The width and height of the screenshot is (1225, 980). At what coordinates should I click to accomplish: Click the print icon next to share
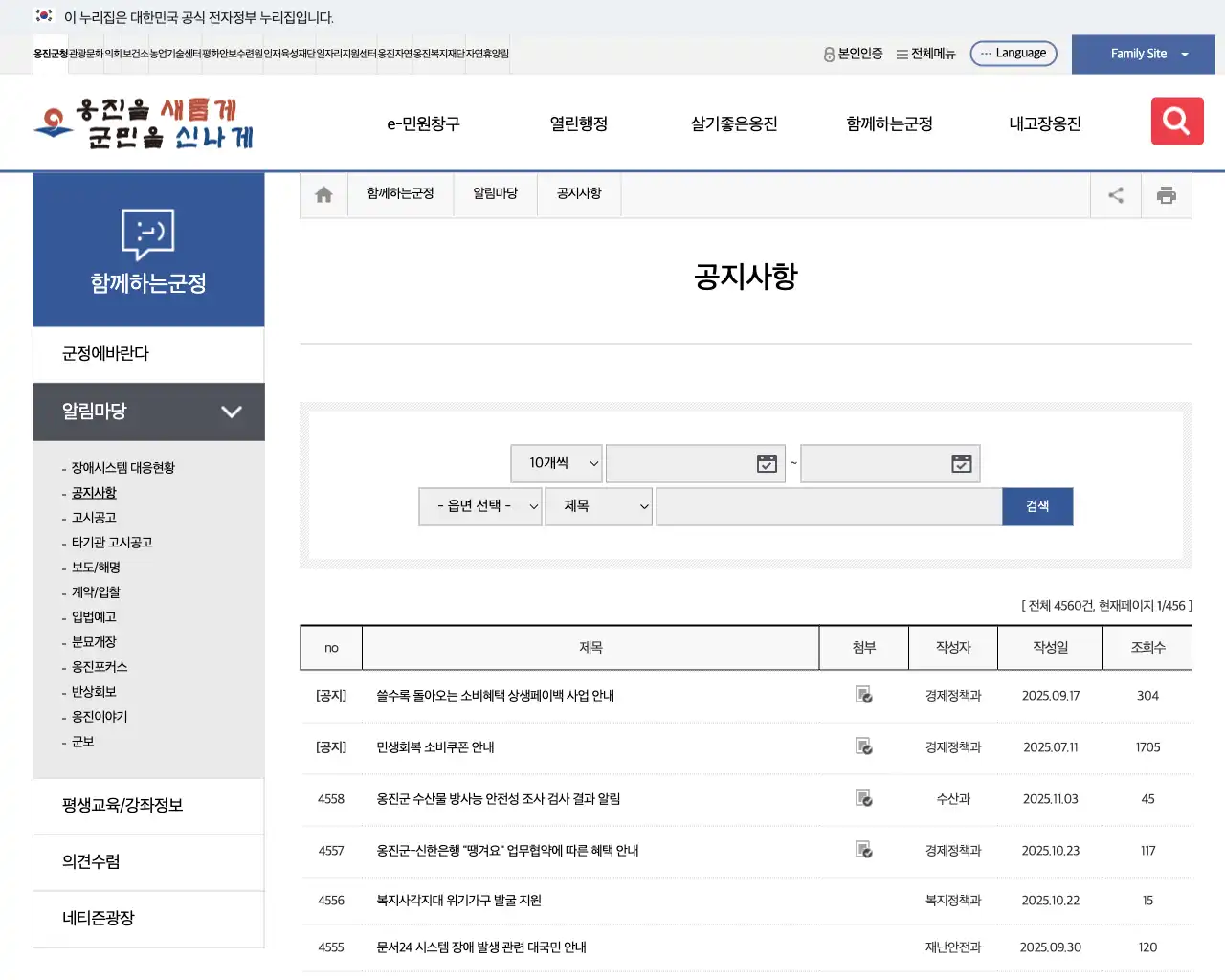click(1166, 194)
